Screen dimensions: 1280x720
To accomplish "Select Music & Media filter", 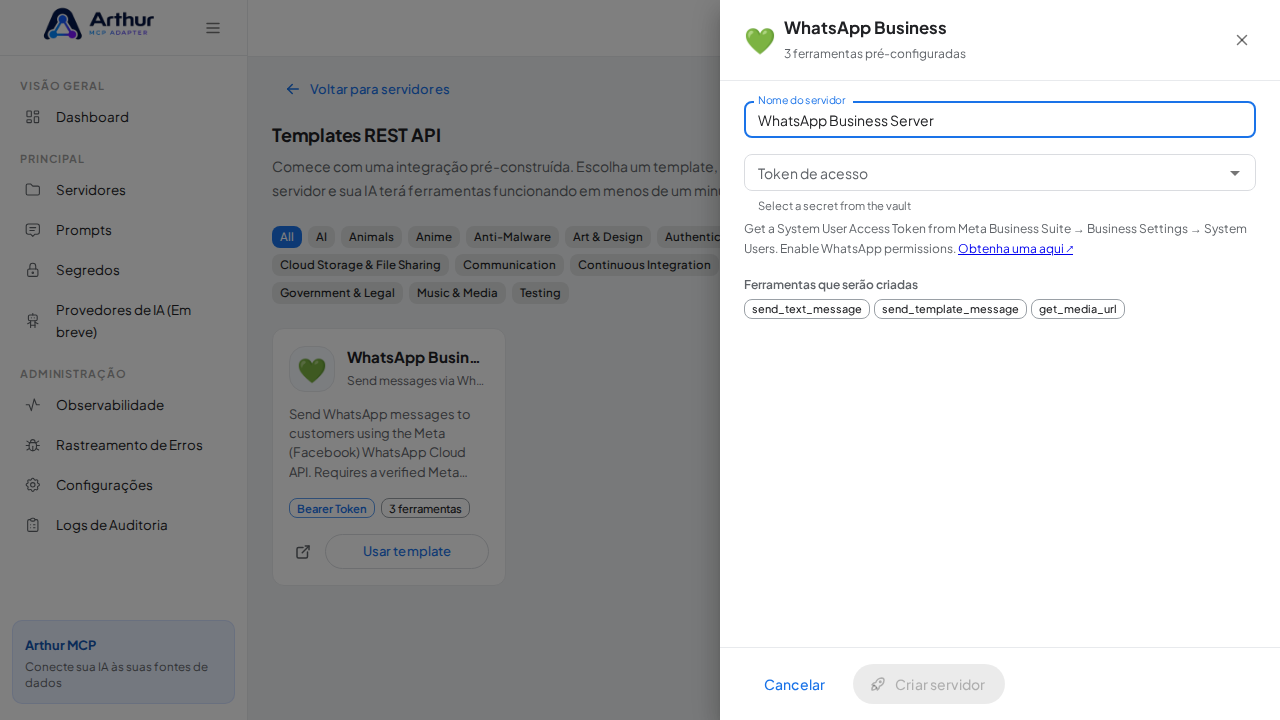I will coord(457,293).
